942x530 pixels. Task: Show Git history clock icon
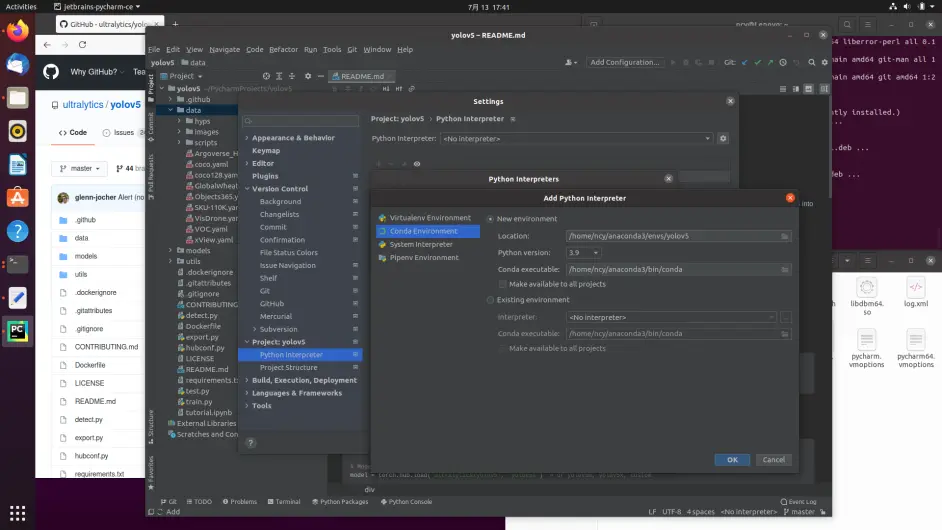[783, 62]
